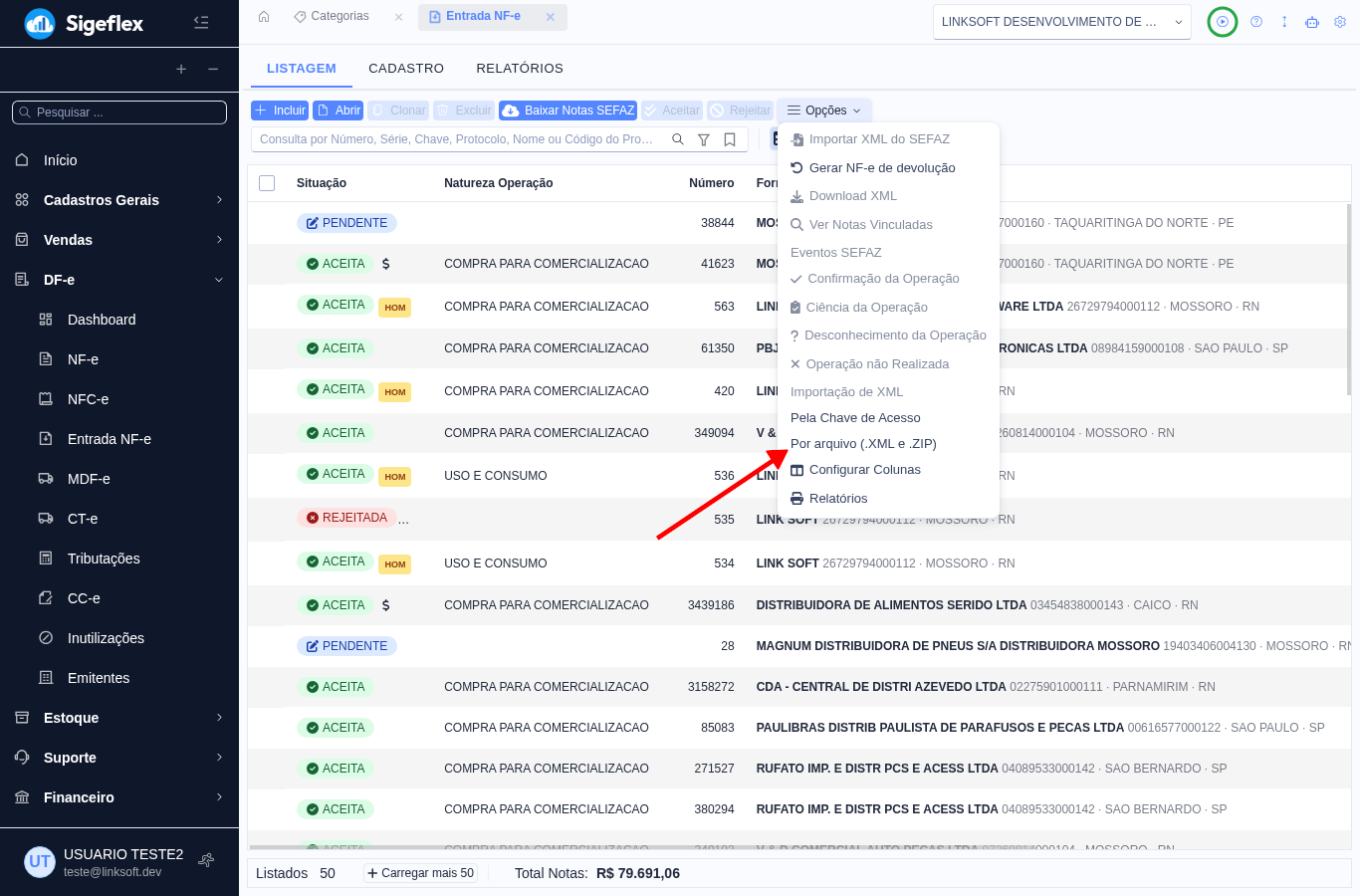Focus the sidebar Pesquisar field
Image resolution: width=1360 pixels, height=896 pixels.
click(x=119, y=112)
